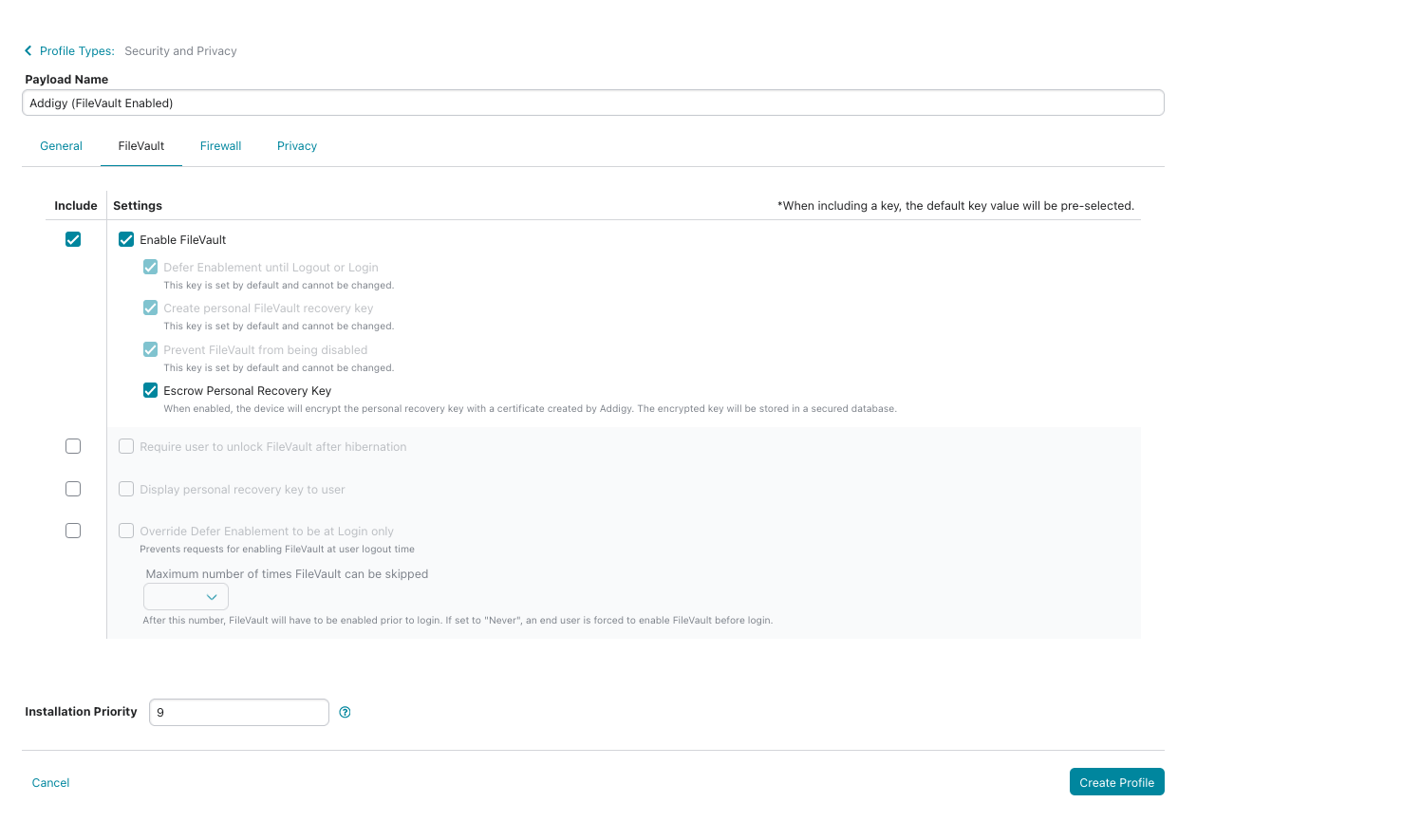Go to the Privacy tab

[x=297, y=146]
